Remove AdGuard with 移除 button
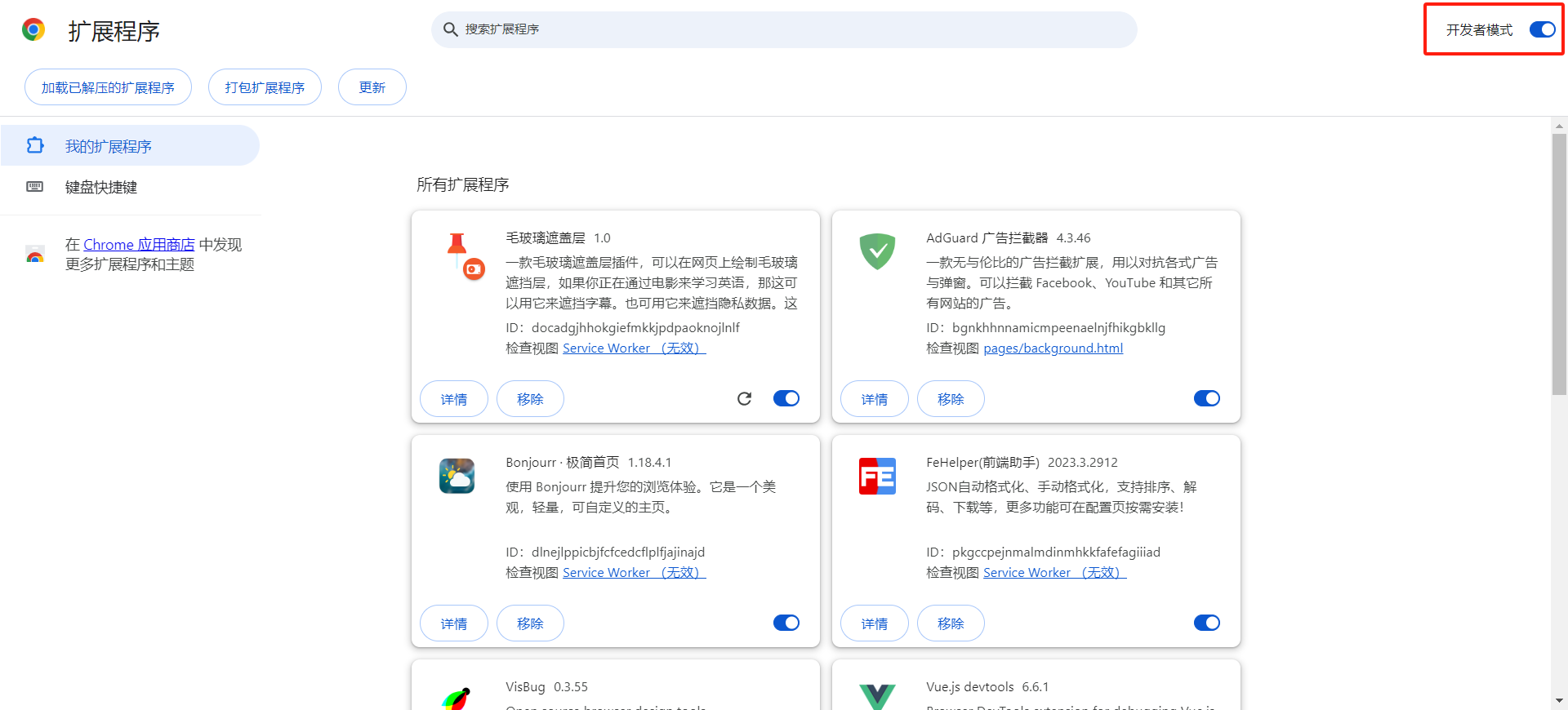 click(x=951, y=399)
